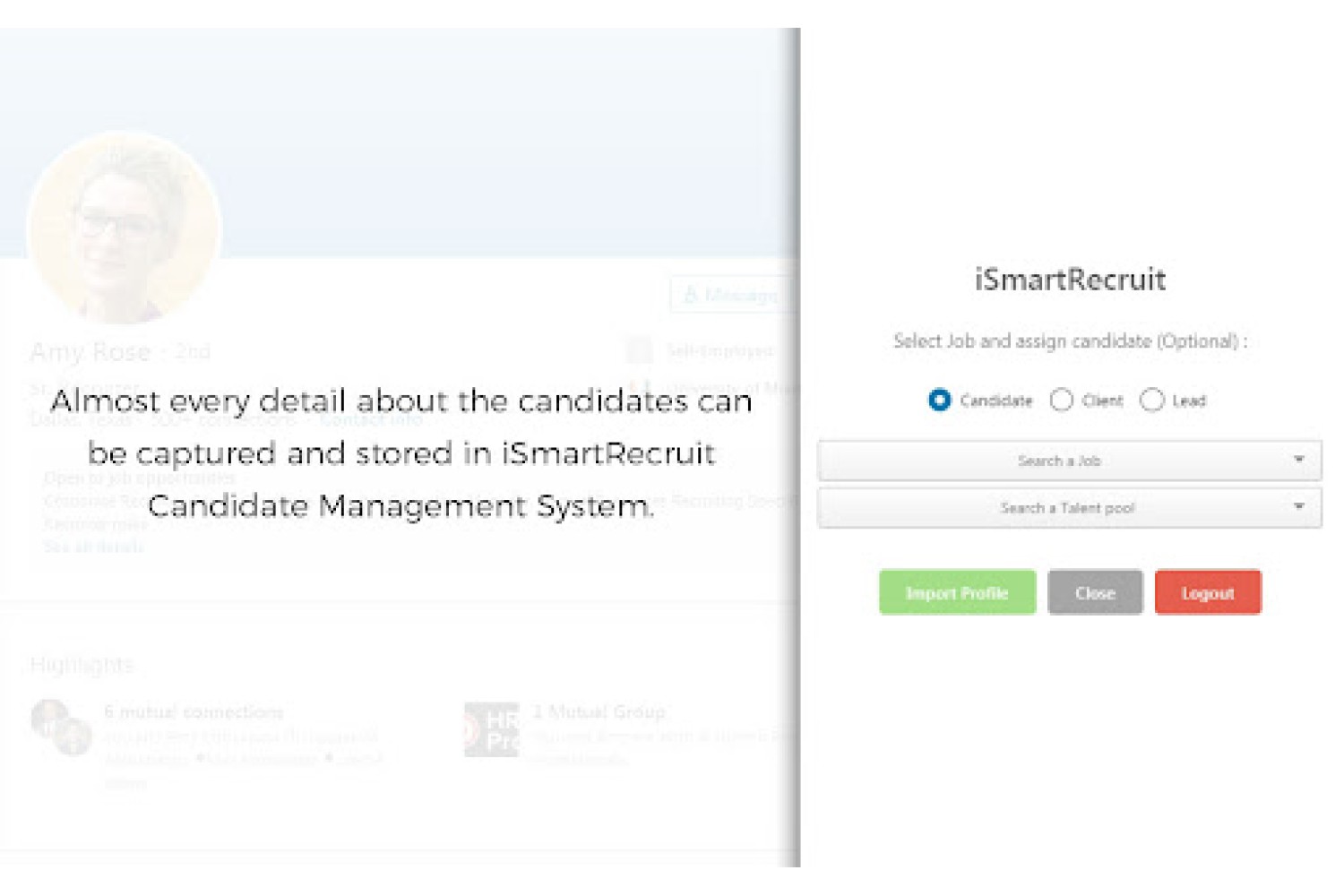Click the red Logout button
This screenshot has height=896, width=1344.
pos(1208,592)
